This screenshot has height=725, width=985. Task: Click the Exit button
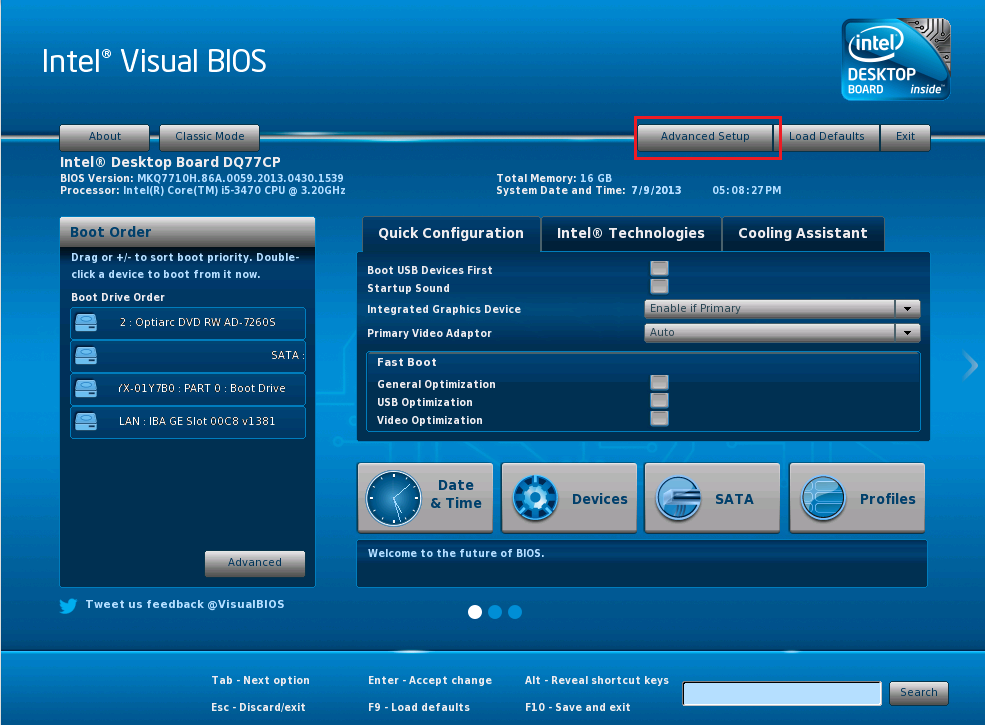[905, 137]
